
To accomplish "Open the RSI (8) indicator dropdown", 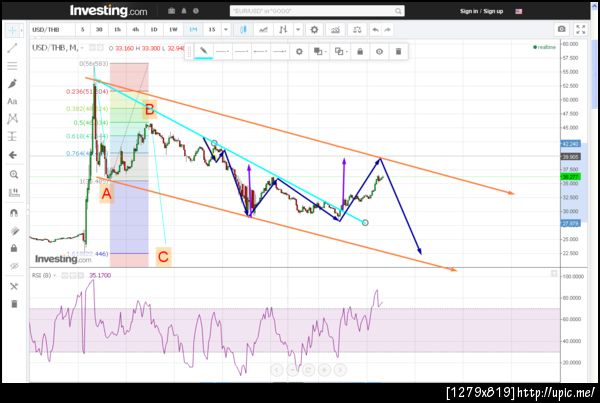I will click(x=55, y=275).
